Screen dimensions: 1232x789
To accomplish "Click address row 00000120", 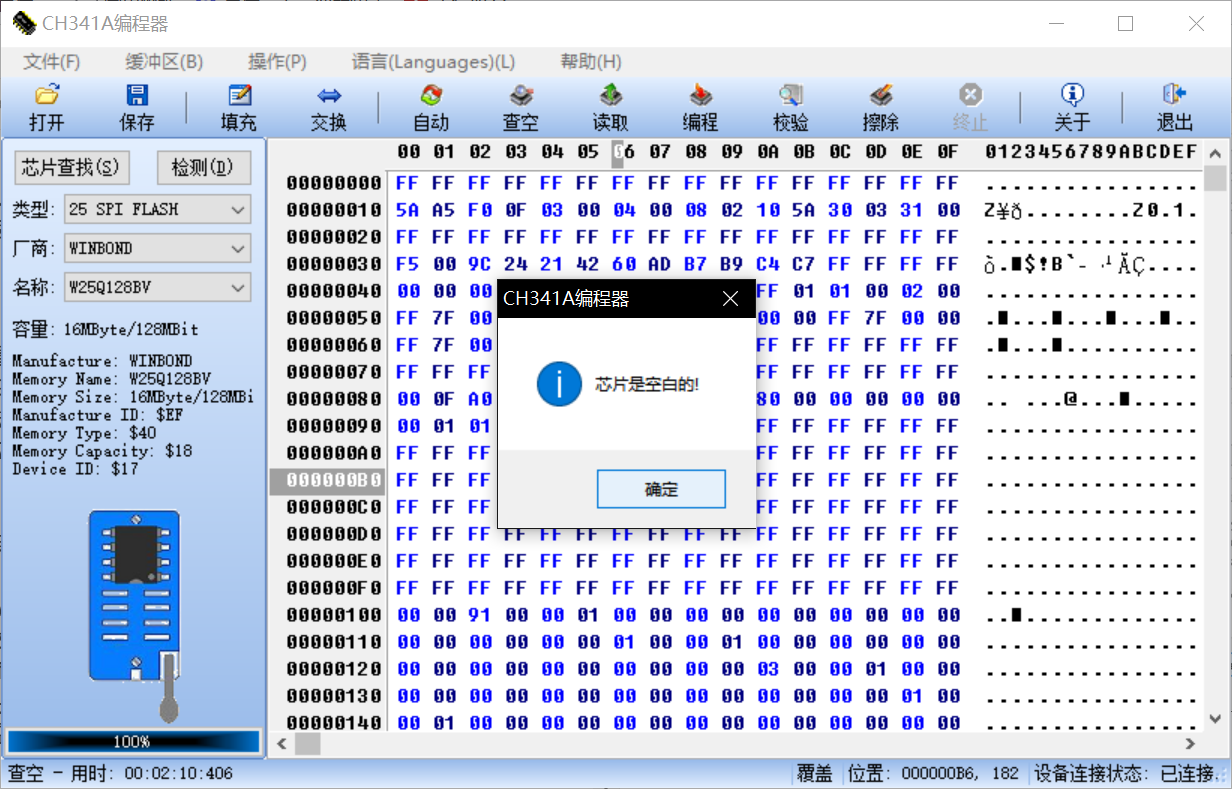I will (x=334, y=669).
